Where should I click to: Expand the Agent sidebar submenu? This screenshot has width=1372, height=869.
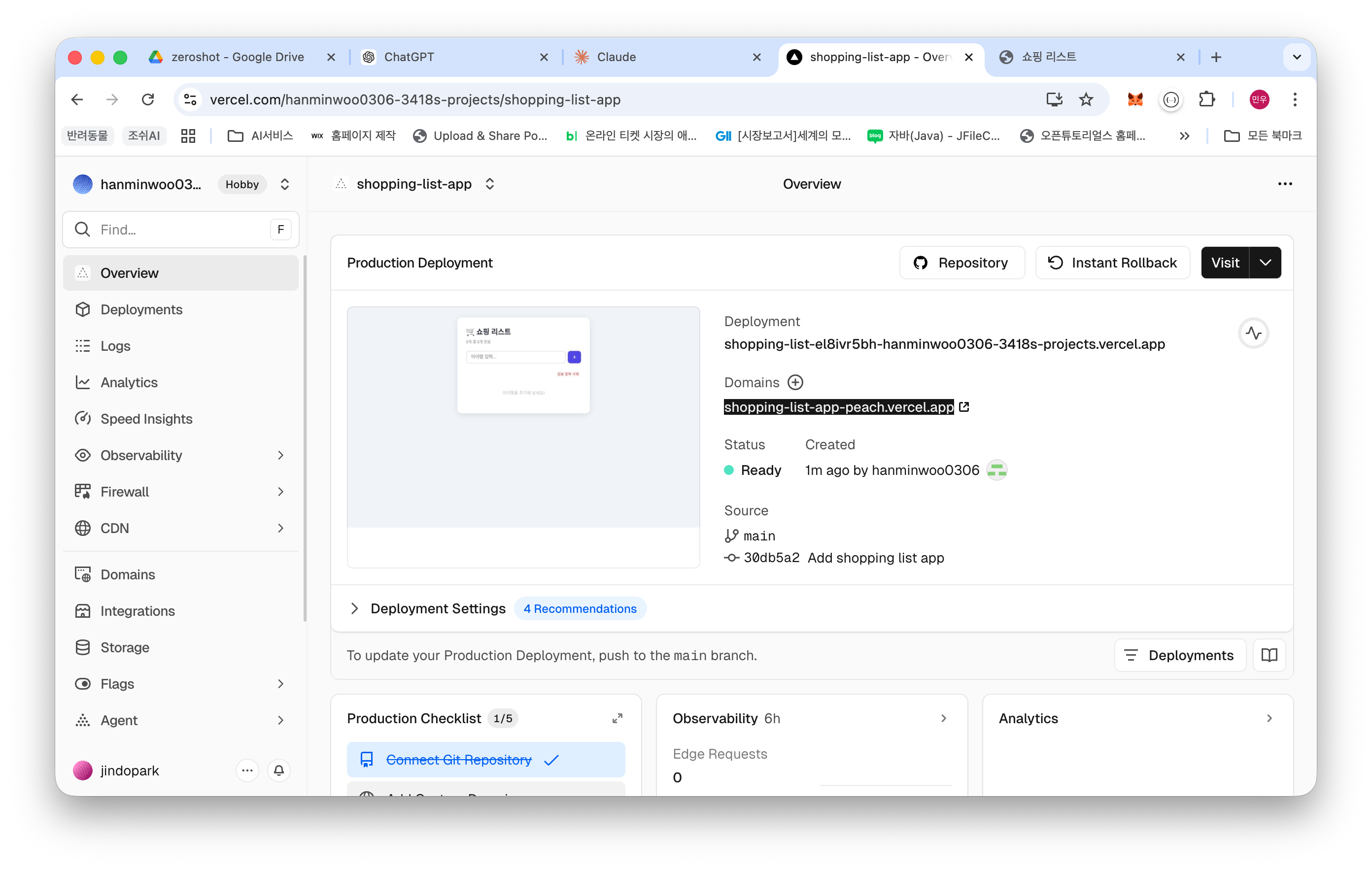pos(280,720)
